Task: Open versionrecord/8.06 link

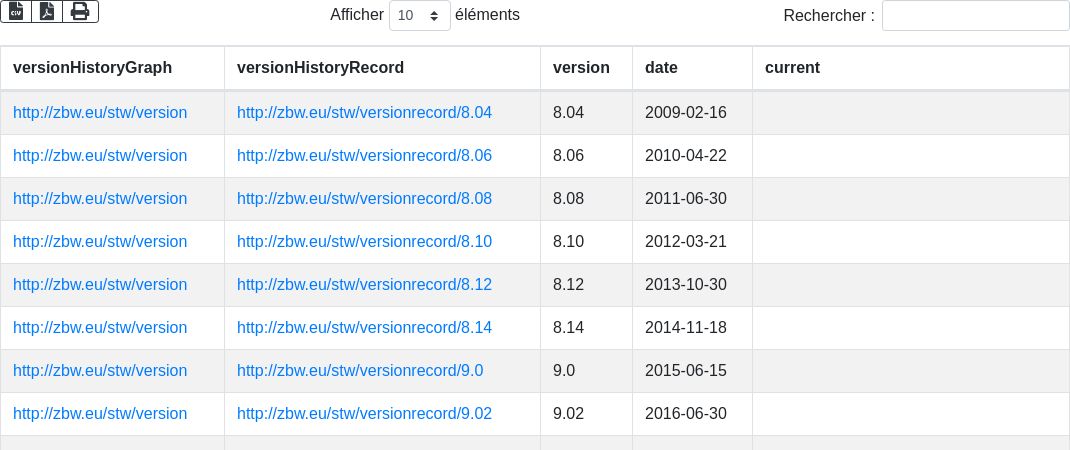Action: pyautogui.click(x=364, y=156)
